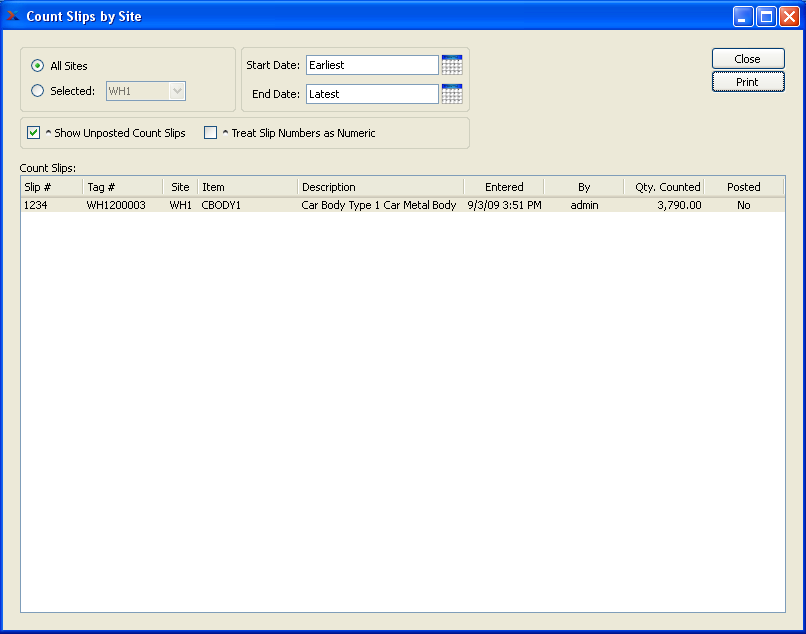806x634 pixels.
Task: Click the WH1 site cell in row
Action: 180,205
